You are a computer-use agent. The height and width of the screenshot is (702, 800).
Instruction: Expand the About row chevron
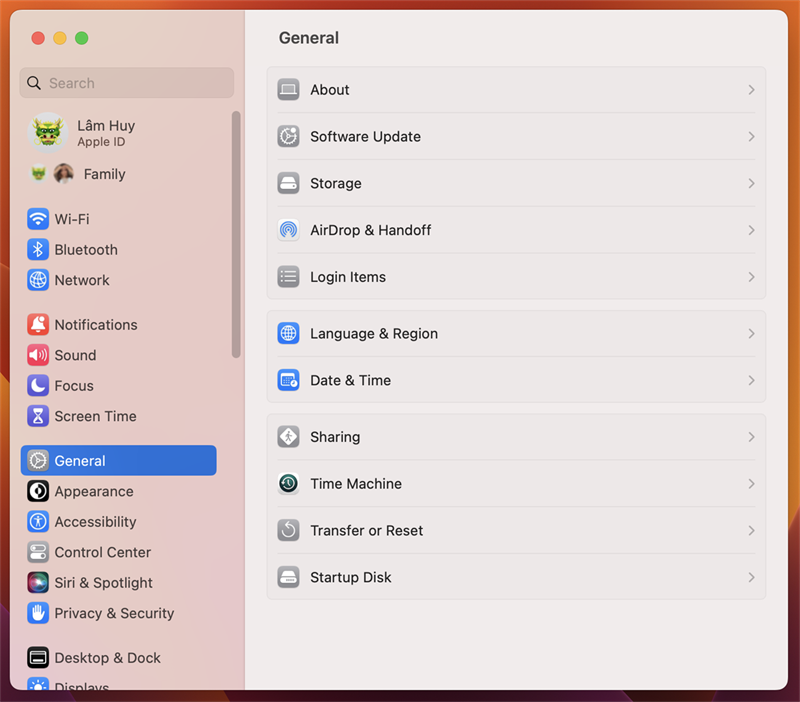752,90
